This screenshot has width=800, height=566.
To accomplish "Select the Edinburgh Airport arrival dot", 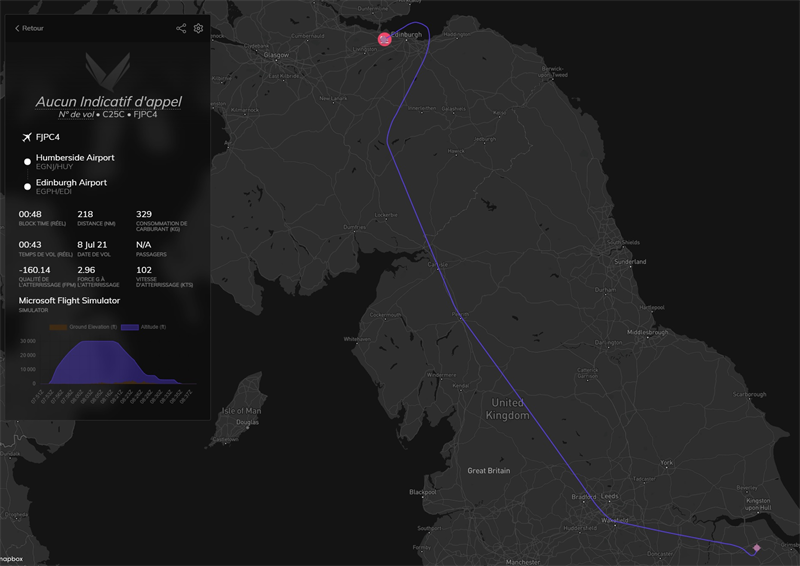I will tap(27, 187).
